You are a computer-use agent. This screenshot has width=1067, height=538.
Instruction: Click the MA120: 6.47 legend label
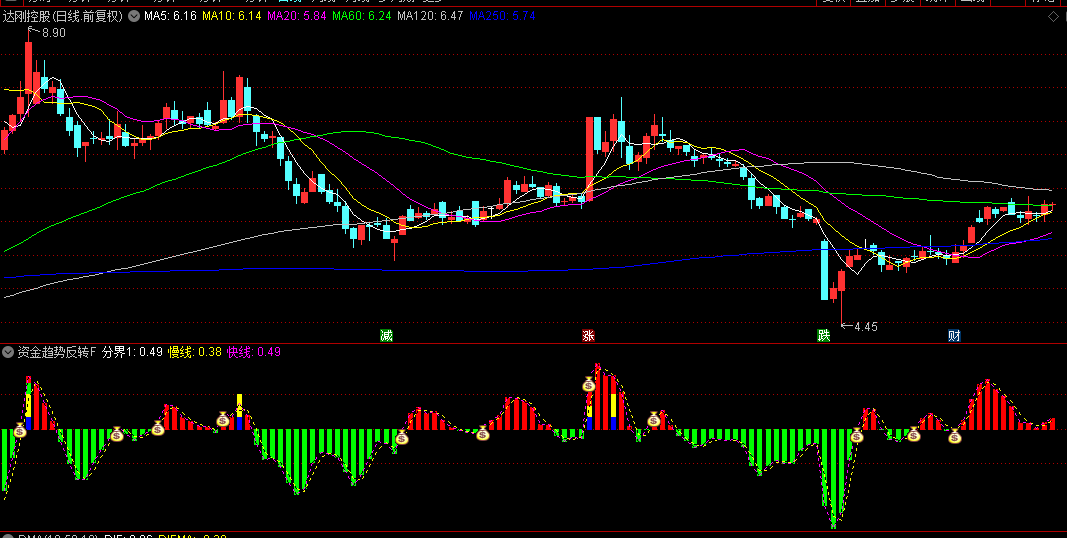pyautogui.click(x=430, y=16)
